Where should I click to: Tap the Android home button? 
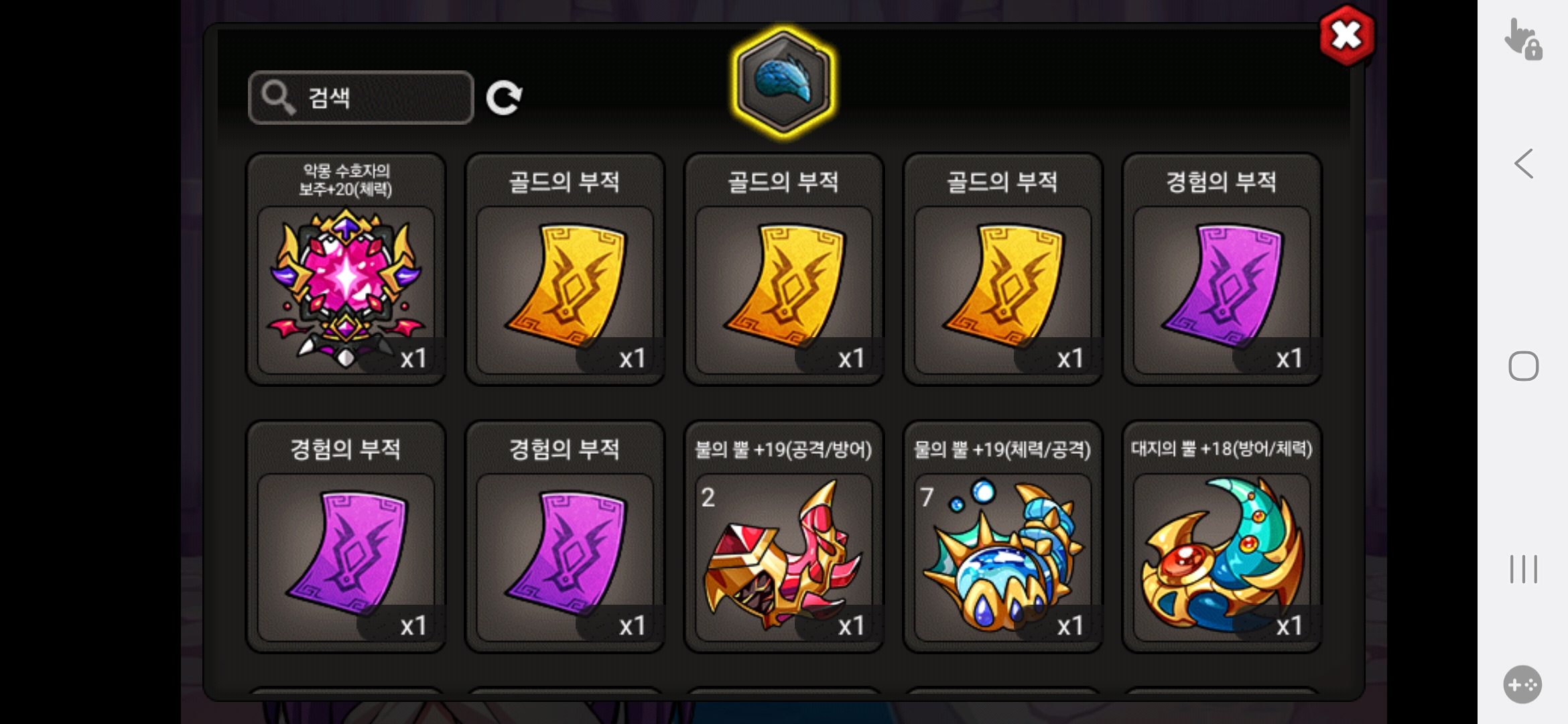(1523, 366)
